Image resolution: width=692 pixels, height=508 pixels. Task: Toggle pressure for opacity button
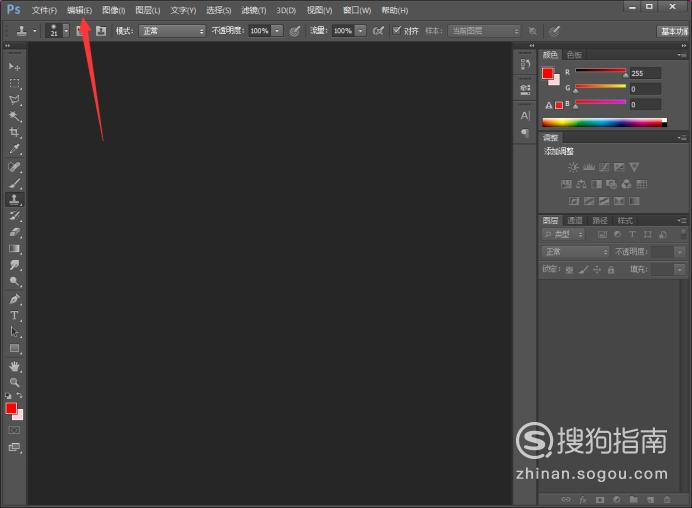tap(295, 30)
